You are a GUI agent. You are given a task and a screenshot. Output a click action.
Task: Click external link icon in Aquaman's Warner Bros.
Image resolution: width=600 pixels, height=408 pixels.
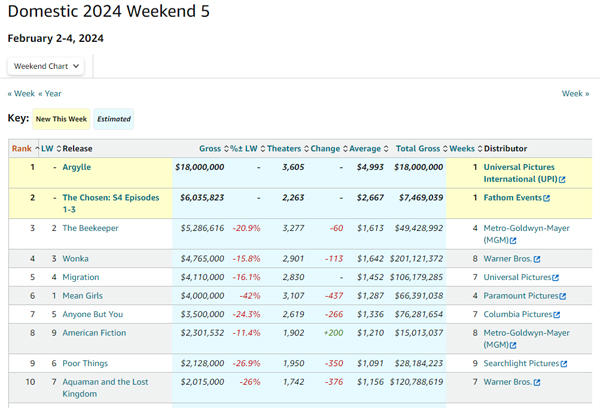[x=537, y=382]
